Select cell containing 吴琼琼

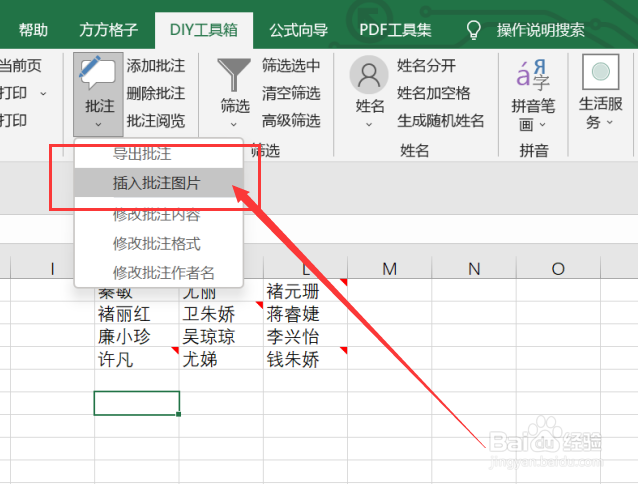click(221, 336)
